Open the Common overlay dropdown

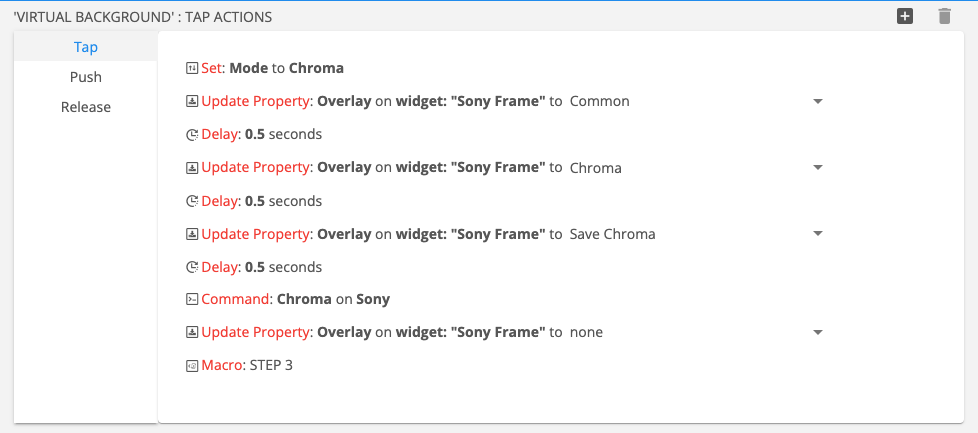click(x=817, y=102)
